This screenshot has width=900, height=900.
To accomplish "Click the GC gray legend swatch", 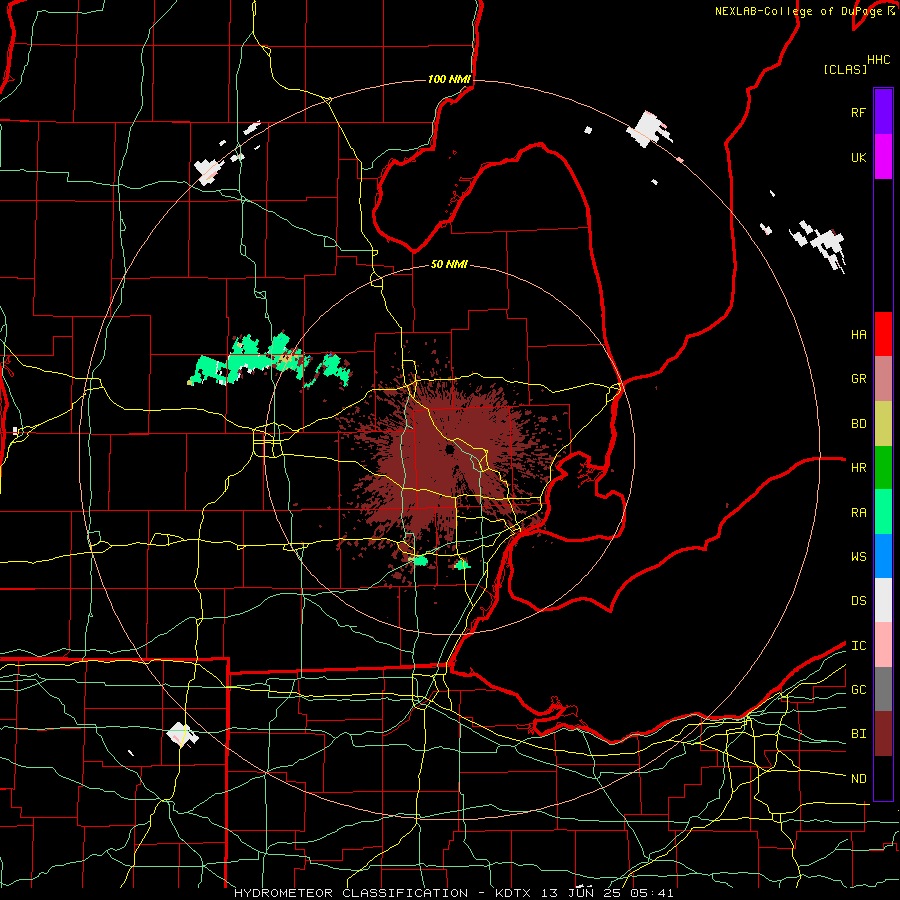I will tap(883, 689).
